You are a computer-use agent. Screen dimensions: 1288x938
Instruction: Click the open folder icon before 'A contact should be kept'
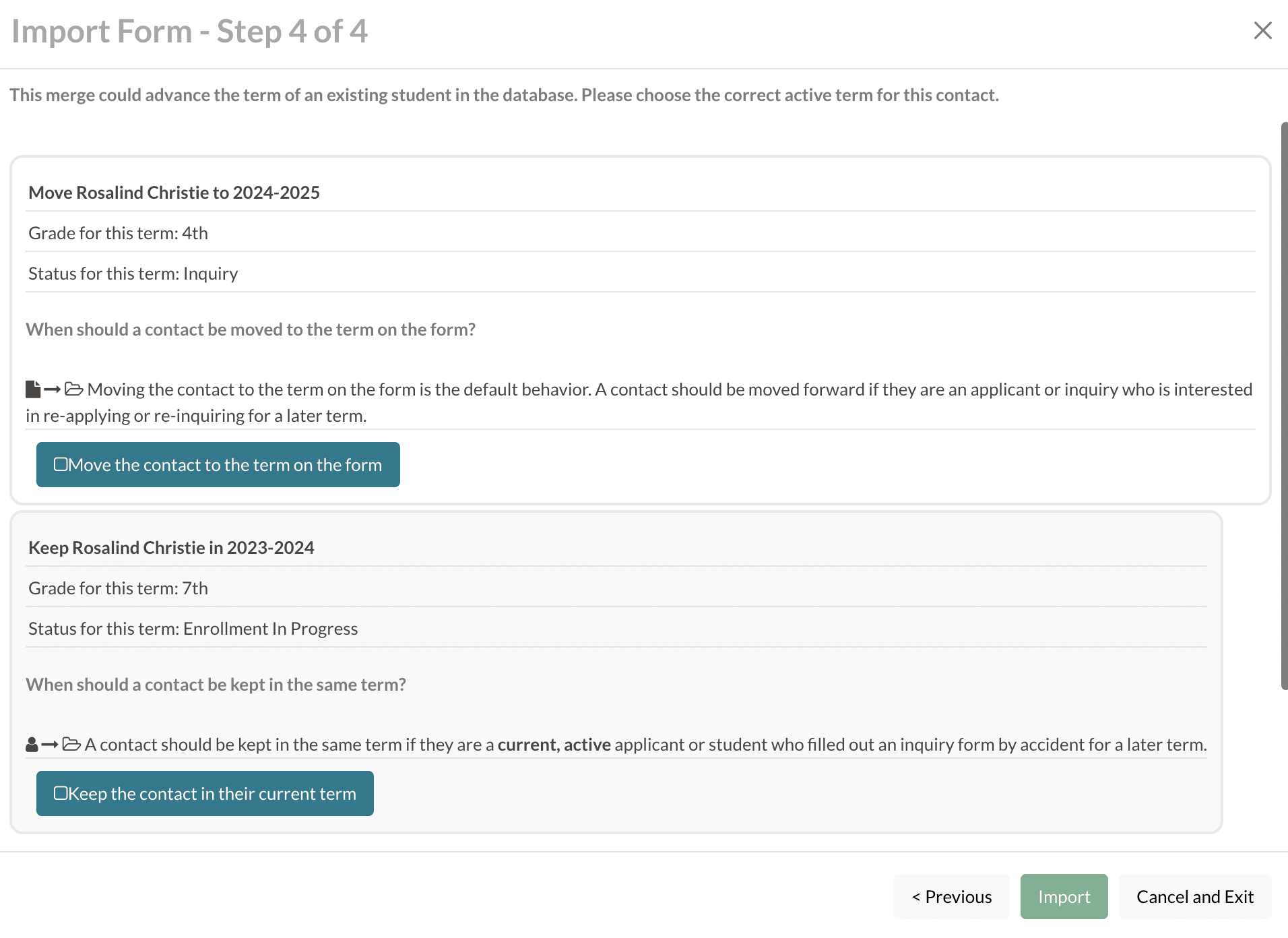click(x=71, y=745)
